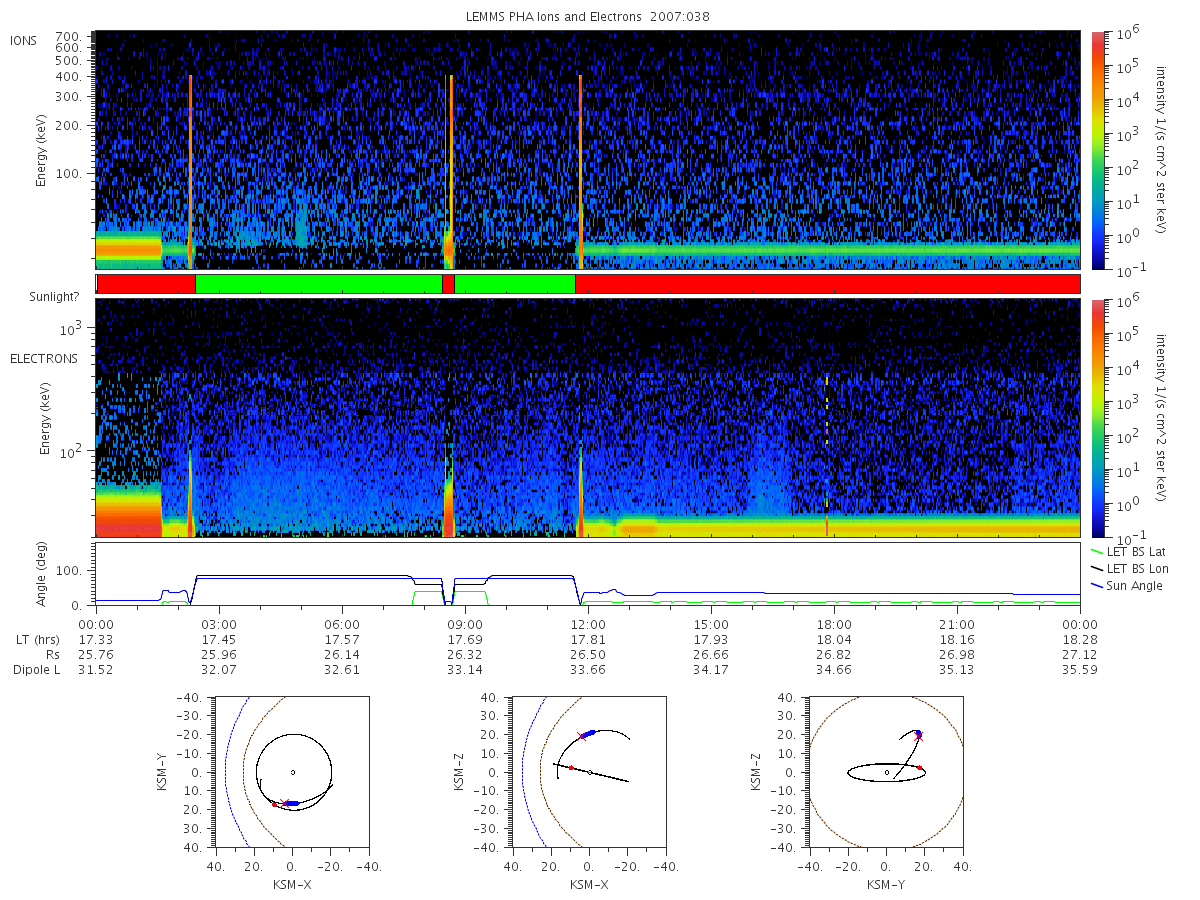Viewport: 1200px width, 900px height.
Task: Click the 12:00 time axis tick label
Action: click(x=588, y=622)
